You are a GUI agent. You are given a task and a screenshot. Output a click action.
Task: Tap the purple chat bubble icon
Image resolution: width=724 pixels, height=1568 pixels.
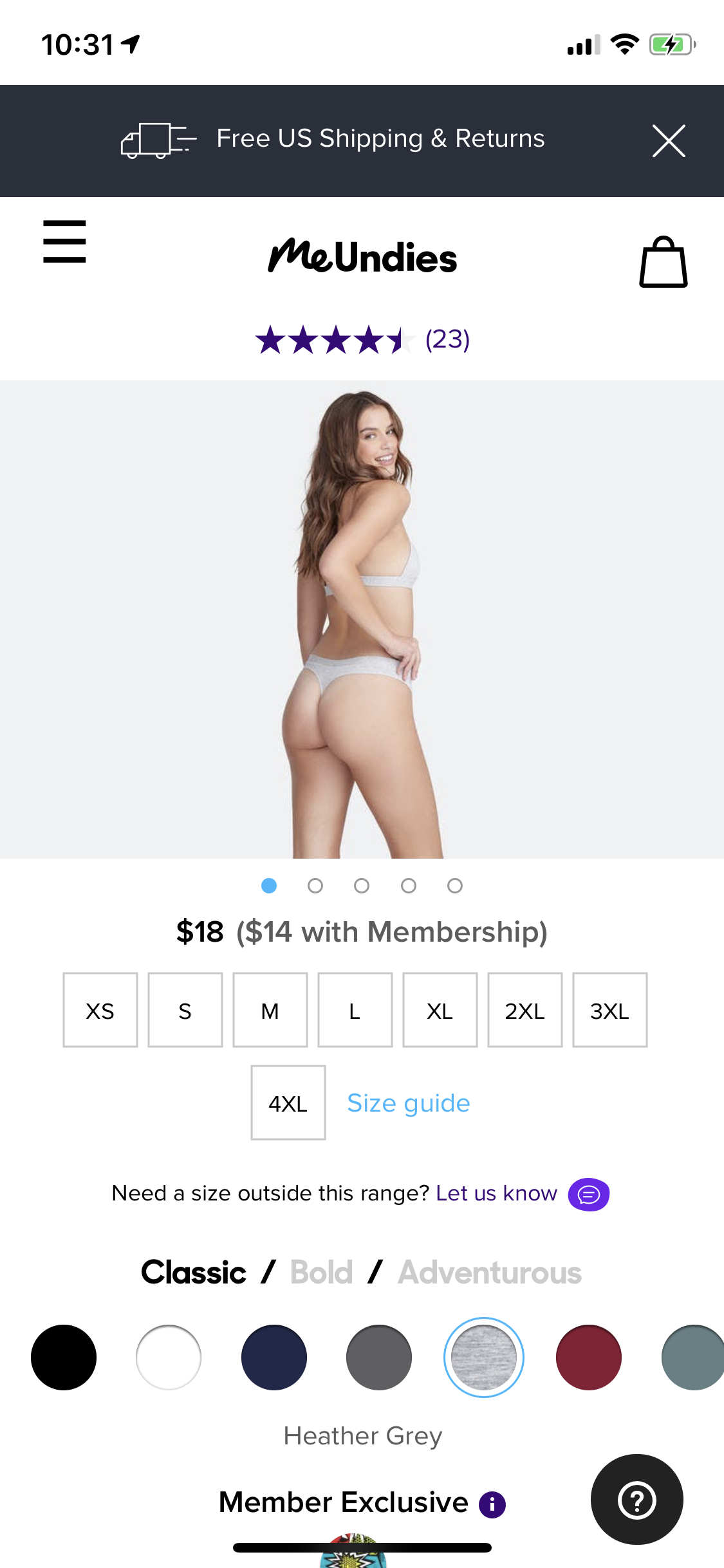[589, 1195]
